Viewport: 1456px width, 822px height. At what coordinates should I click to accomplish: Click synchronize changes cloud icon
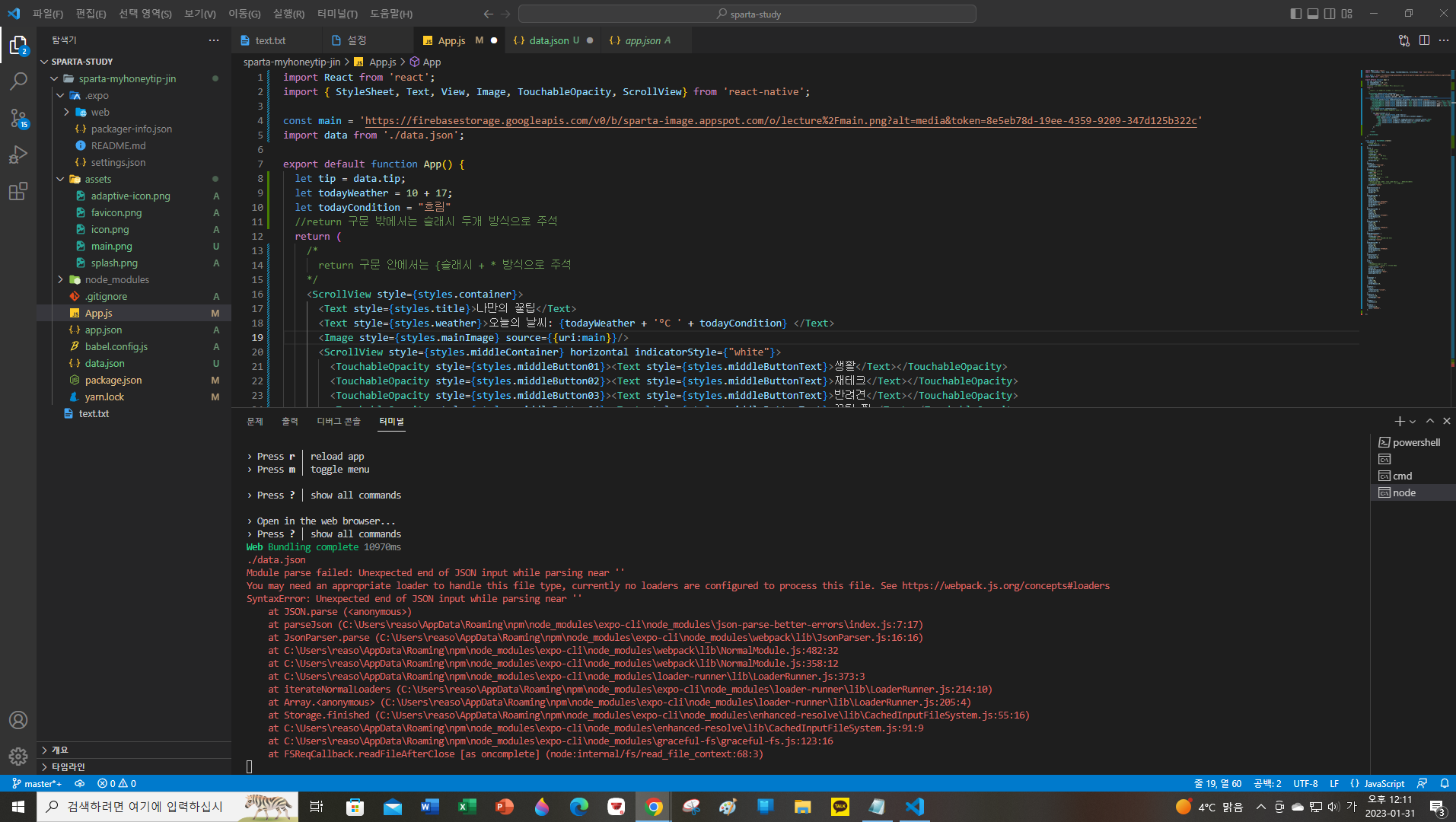click(x=79, y=783)
